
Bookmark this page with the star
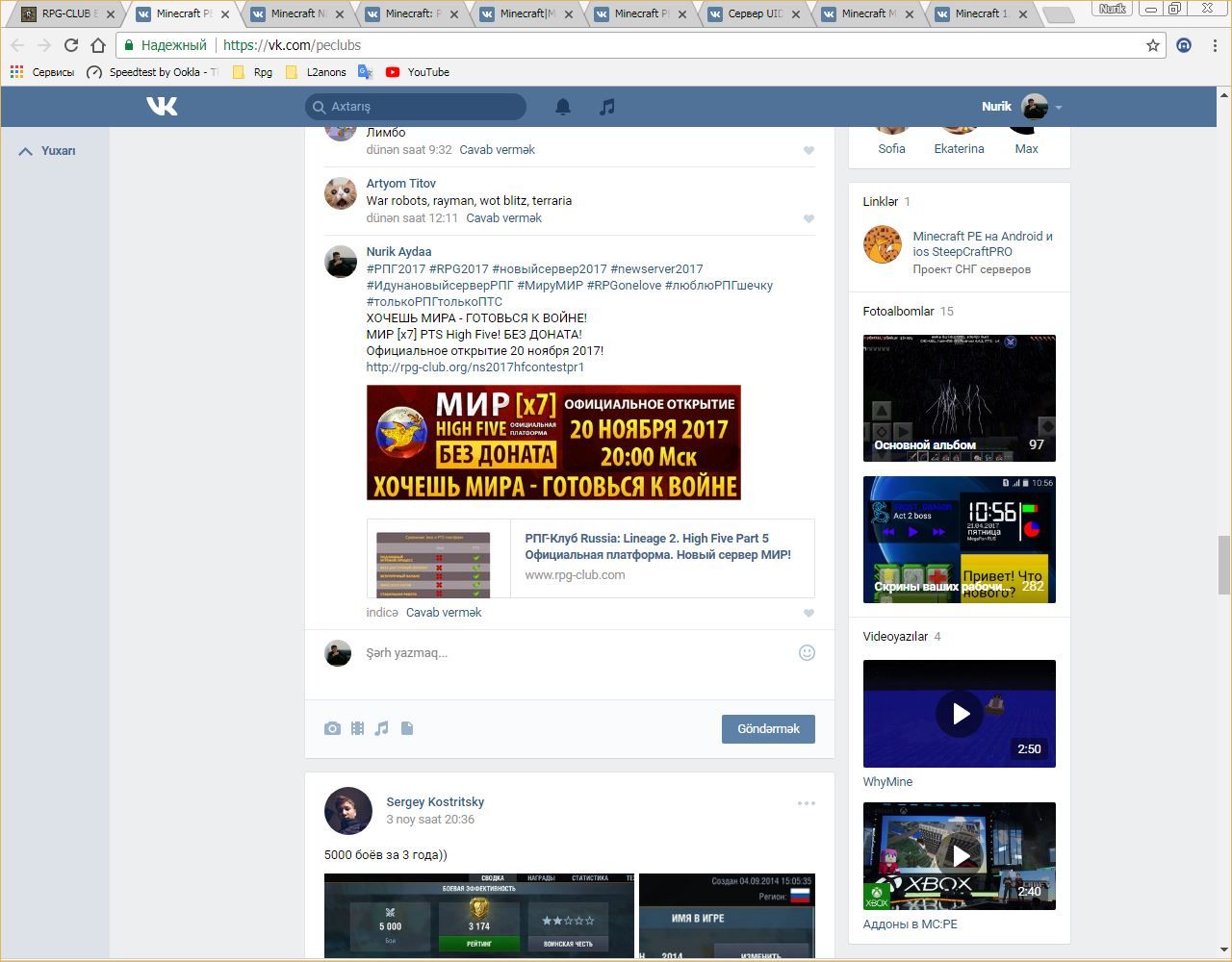pyautogui.click(x=1153, y=45)
